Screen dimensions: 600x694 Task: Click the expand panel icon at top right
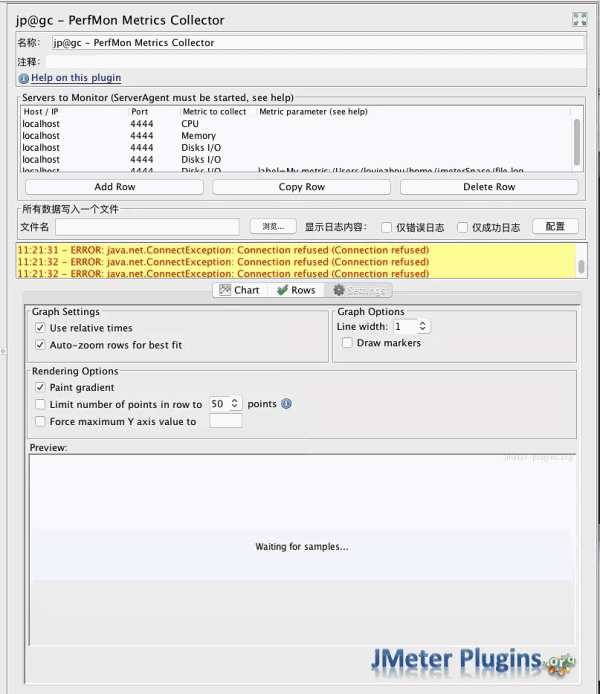click(x=579, y=19)
